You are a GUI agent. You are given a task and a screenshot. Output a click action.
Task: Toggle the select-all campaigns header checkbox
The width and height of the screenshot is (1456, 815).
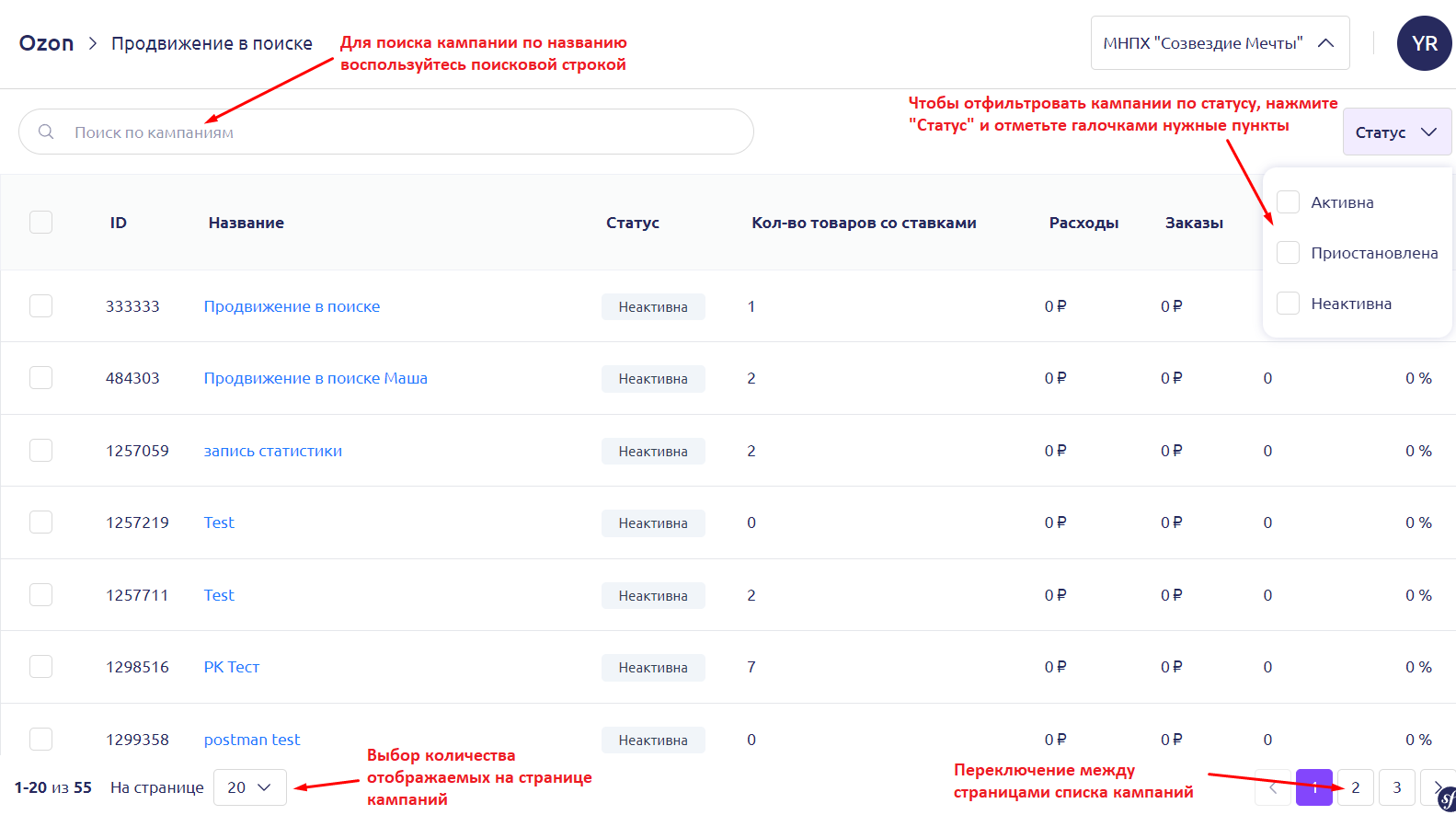pyautogui.click(x=41, y=223)
